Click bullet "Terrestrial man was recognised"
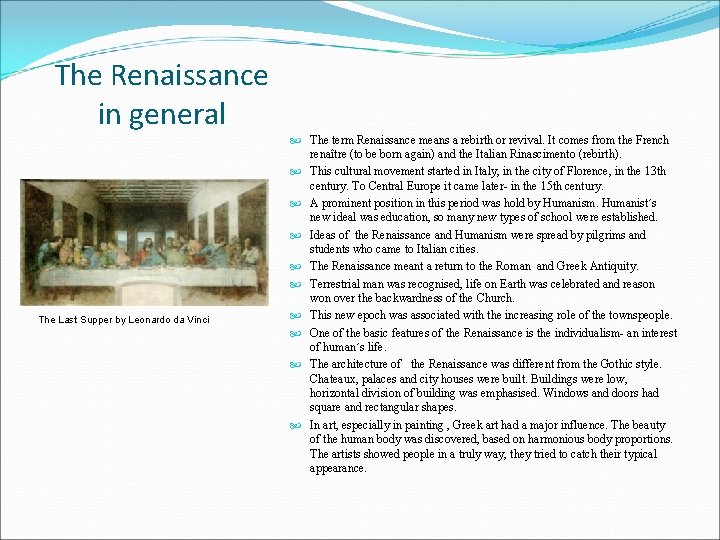Image resolution: width=720 pixels, height=540 pixels. (482, 291)
